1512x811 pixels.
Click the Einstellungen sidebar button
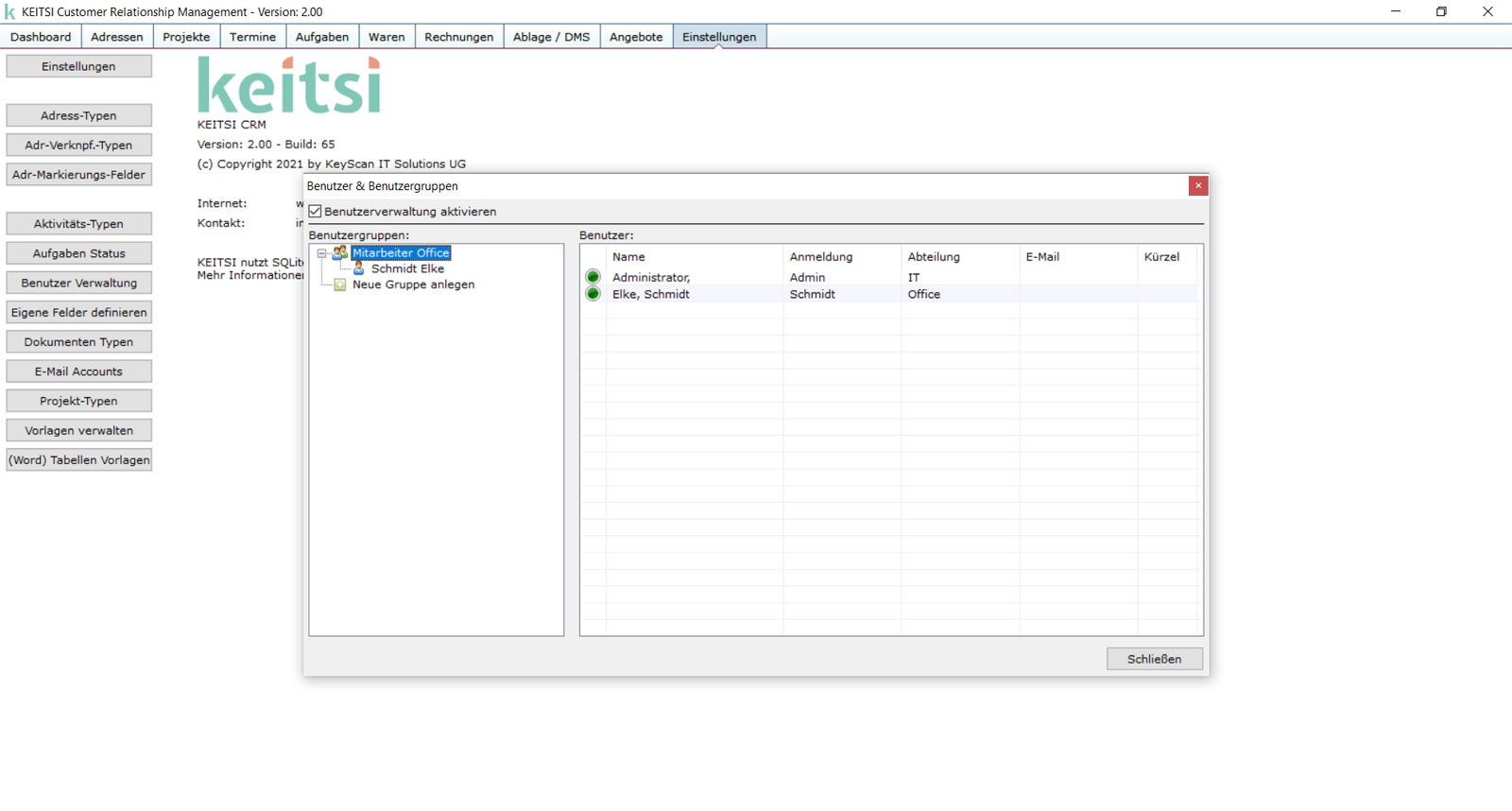[x=78, y=66]
